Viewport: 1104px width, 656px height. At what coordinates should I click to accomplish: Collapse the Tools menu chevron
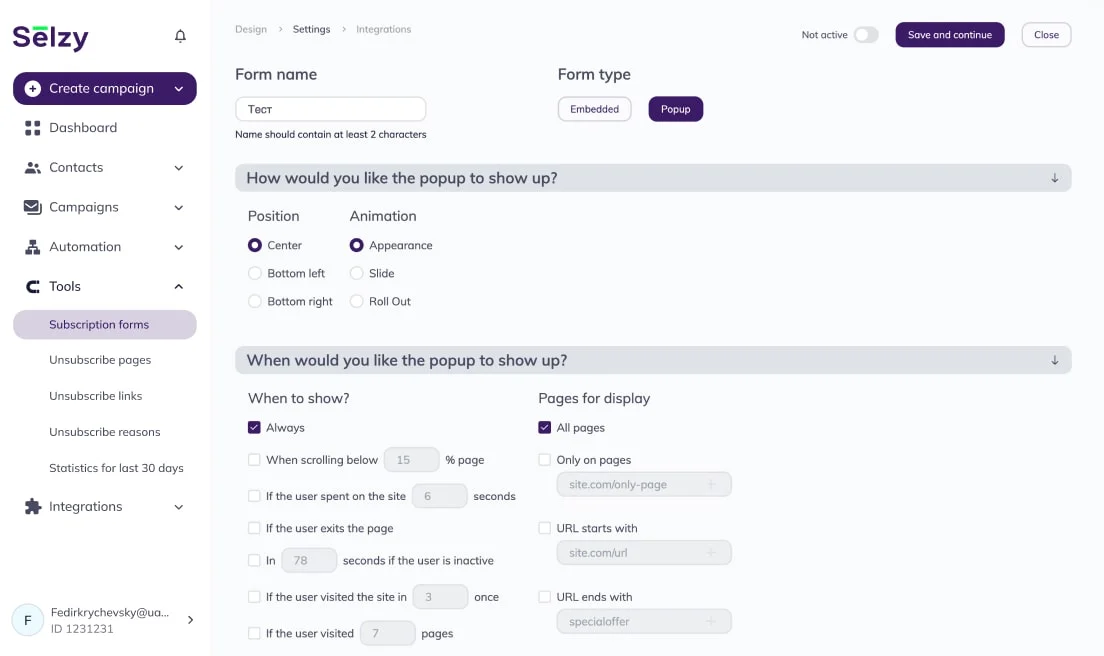179,287
